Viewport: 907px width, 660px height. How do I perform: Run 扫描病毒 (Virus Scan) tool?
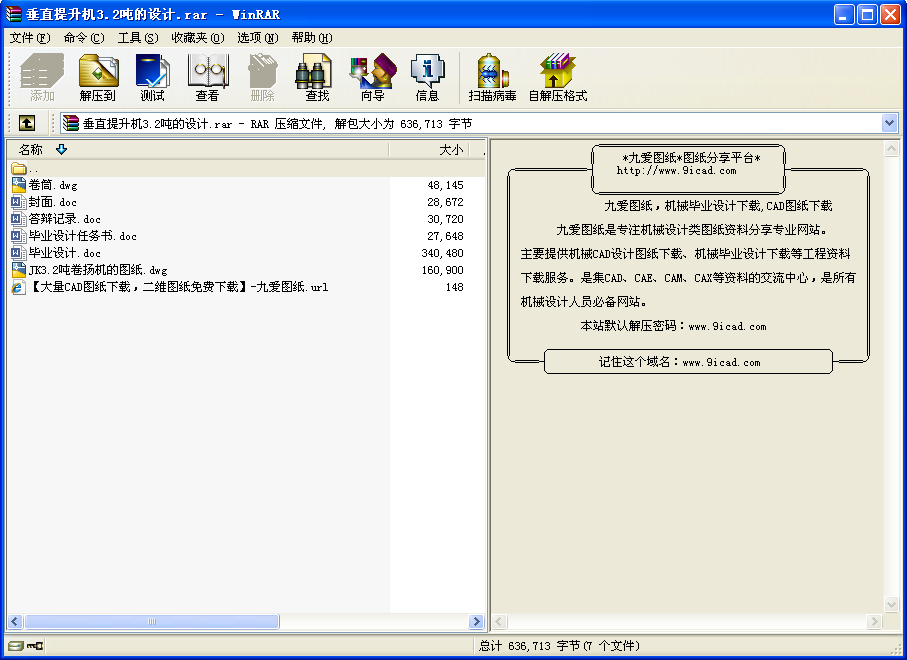(x=492, y=77)
